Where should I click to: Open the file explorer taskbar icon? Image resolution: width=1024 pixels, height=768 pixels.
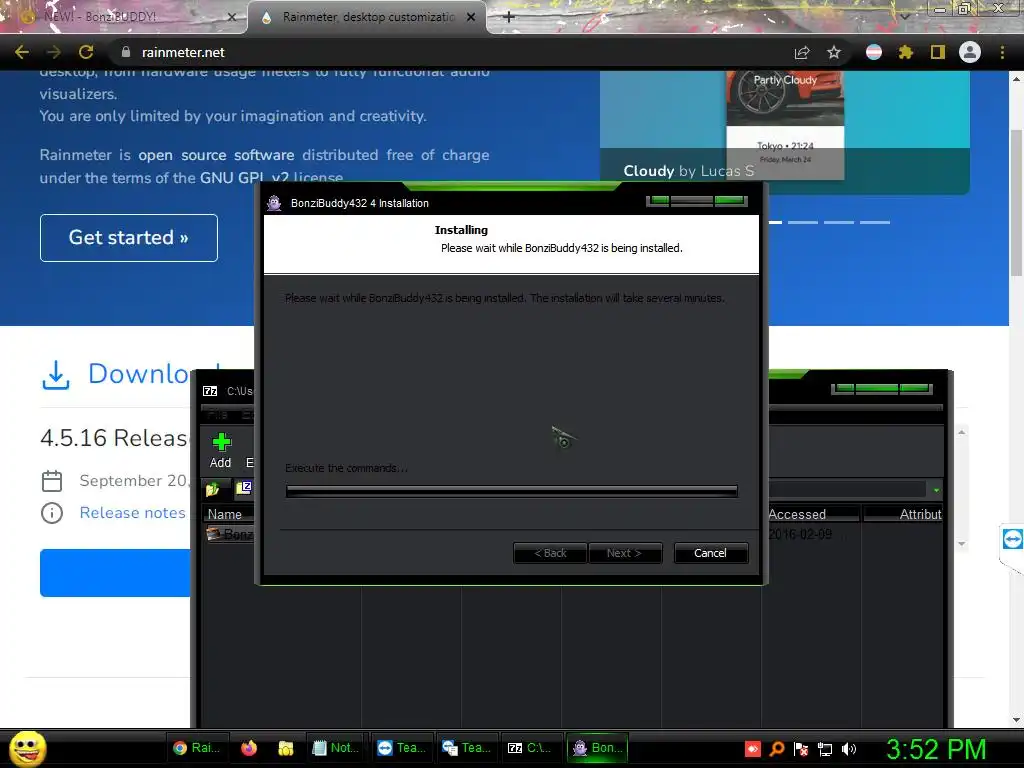tap(285, 748)
